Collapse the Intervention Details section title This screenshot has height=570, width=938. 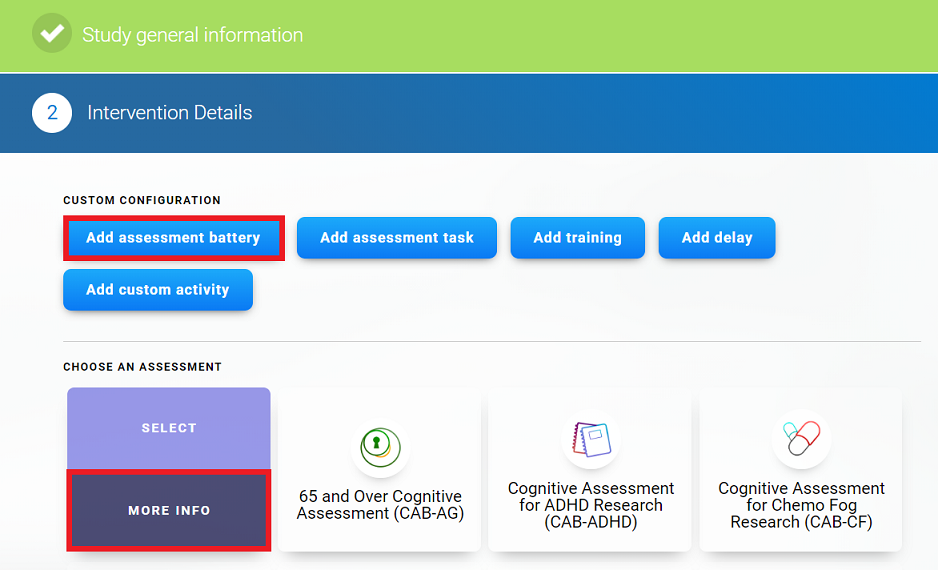pos(170,113)
